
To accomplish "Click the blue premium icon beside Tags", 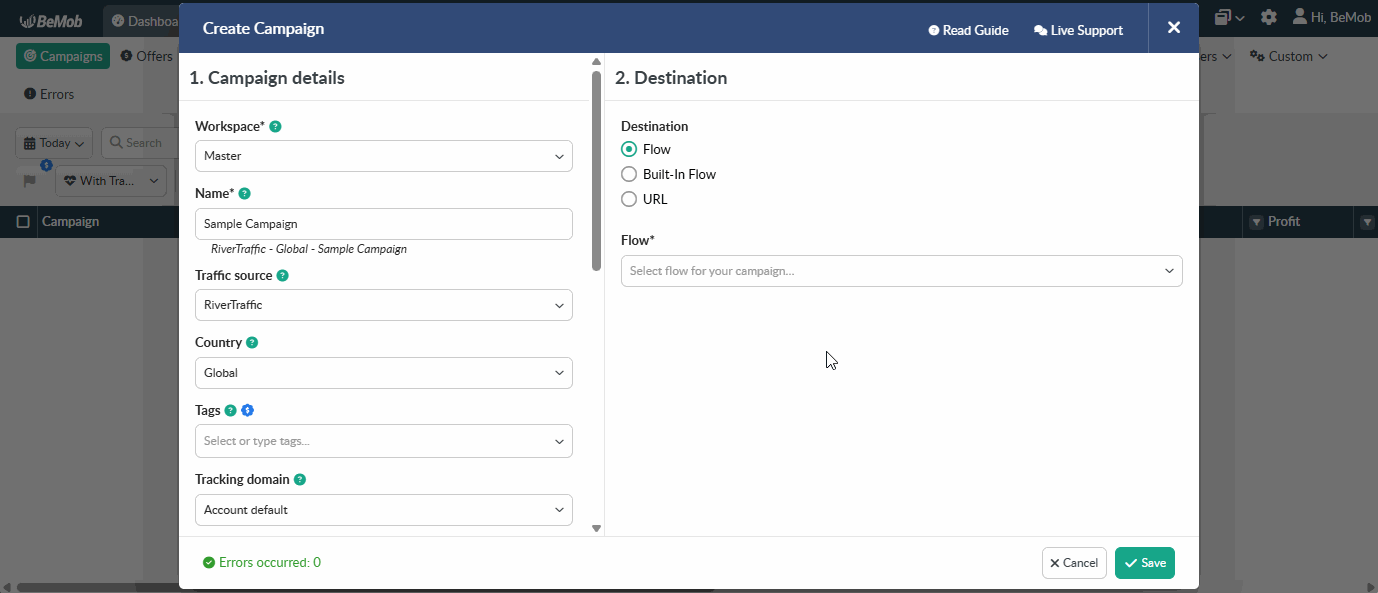I will tap(247, 411).
